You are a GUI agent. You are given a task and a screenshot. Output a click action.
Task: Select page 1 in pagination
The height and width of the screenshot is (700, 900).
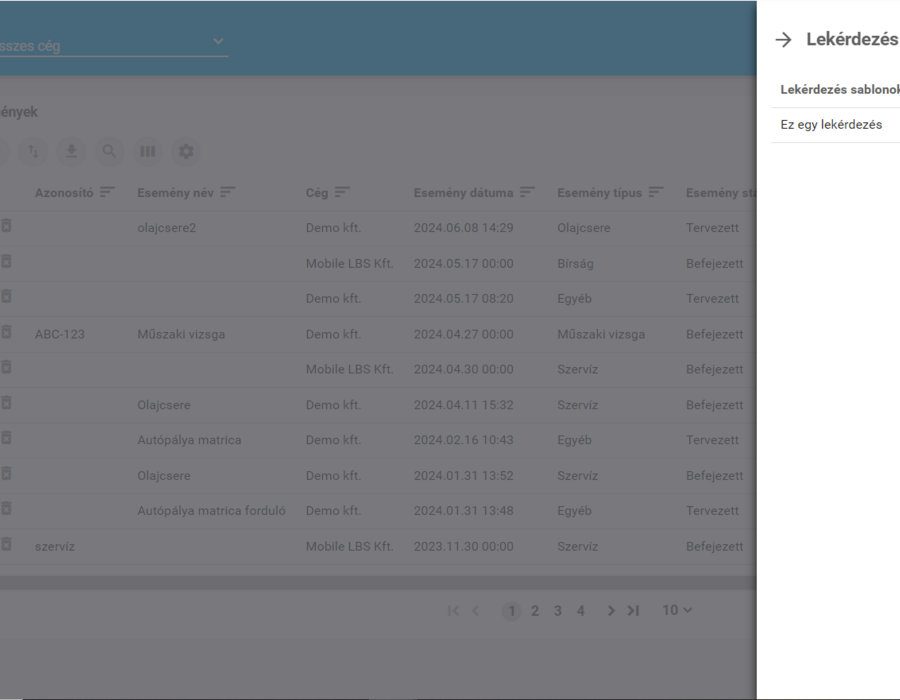click(511, 610)
